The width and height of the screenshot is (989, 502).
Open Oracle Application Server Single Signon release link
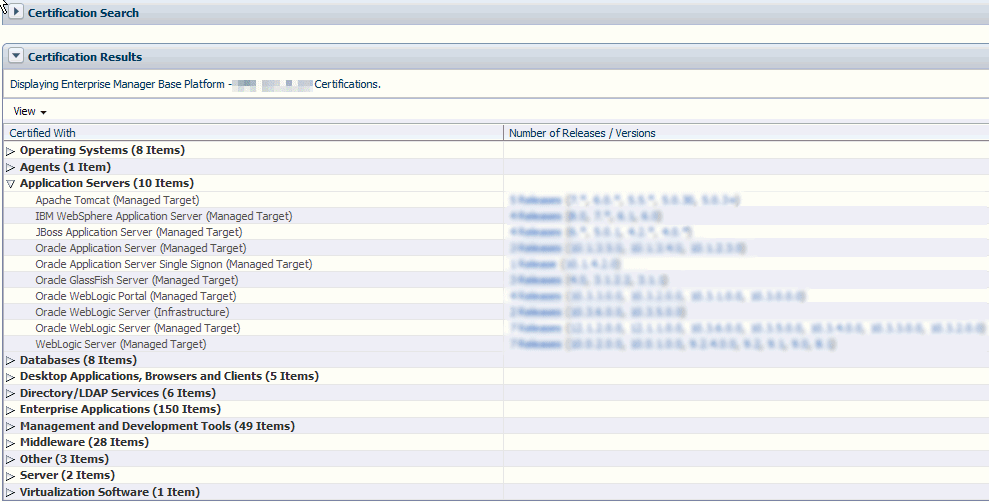533,264
